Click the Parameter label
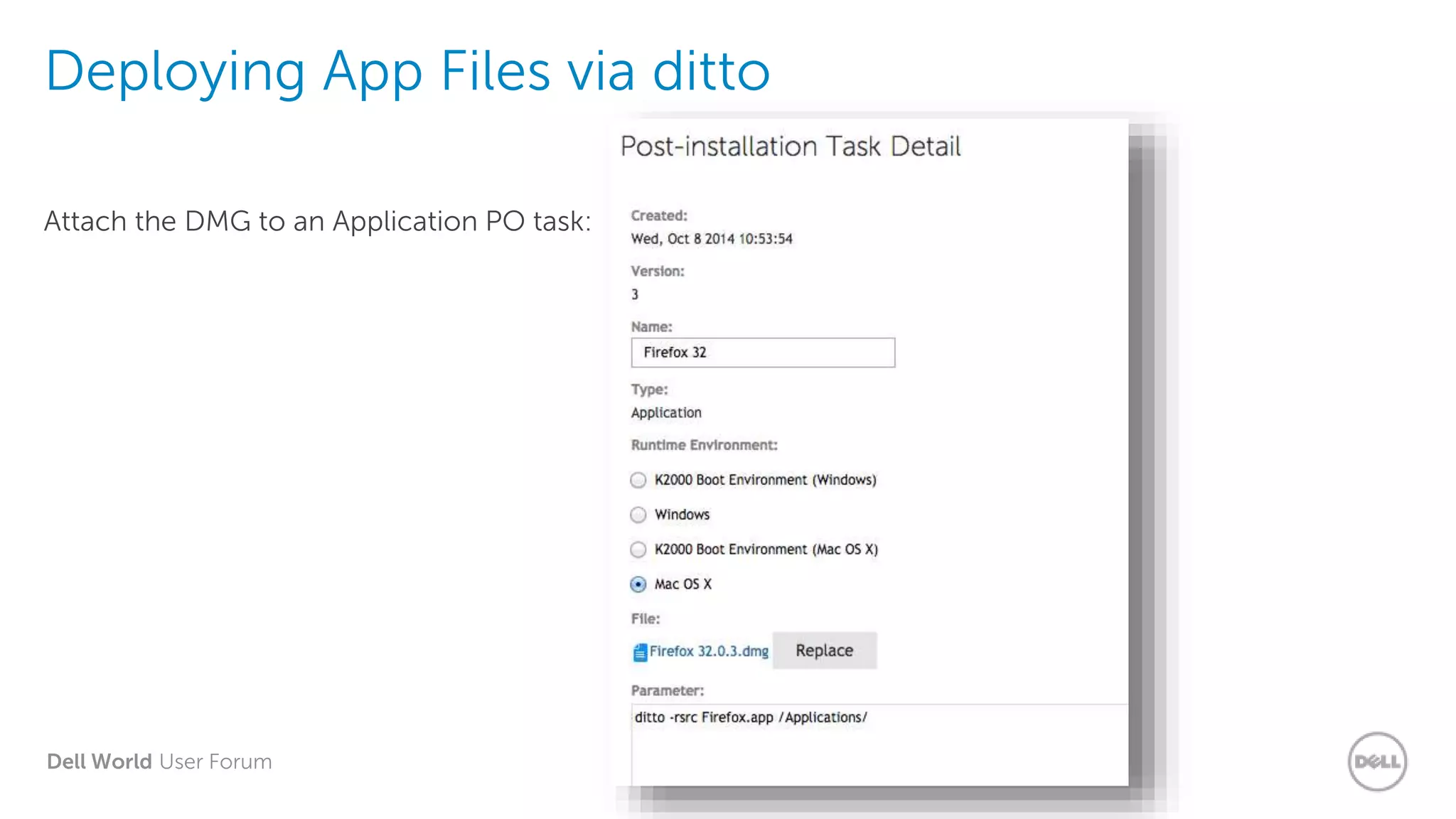The width and height of the screenshot is (1456, 819). pyautogui.click(x=668, y=690)
